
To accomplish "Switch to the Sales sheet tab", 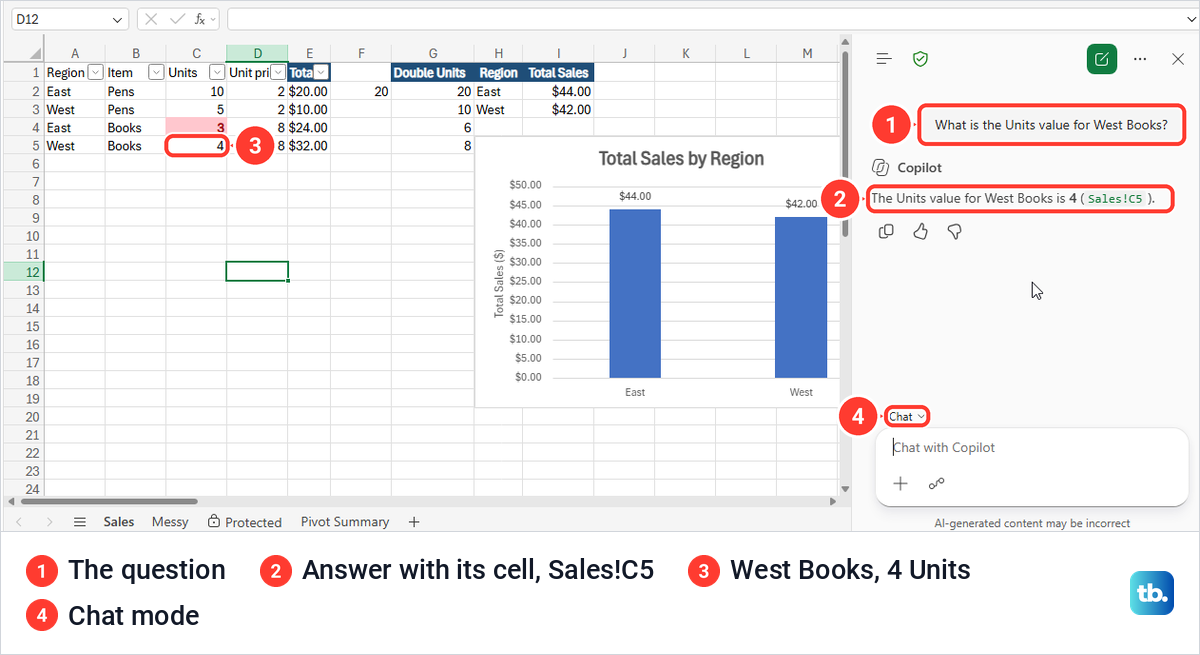I will pos(118,522).
